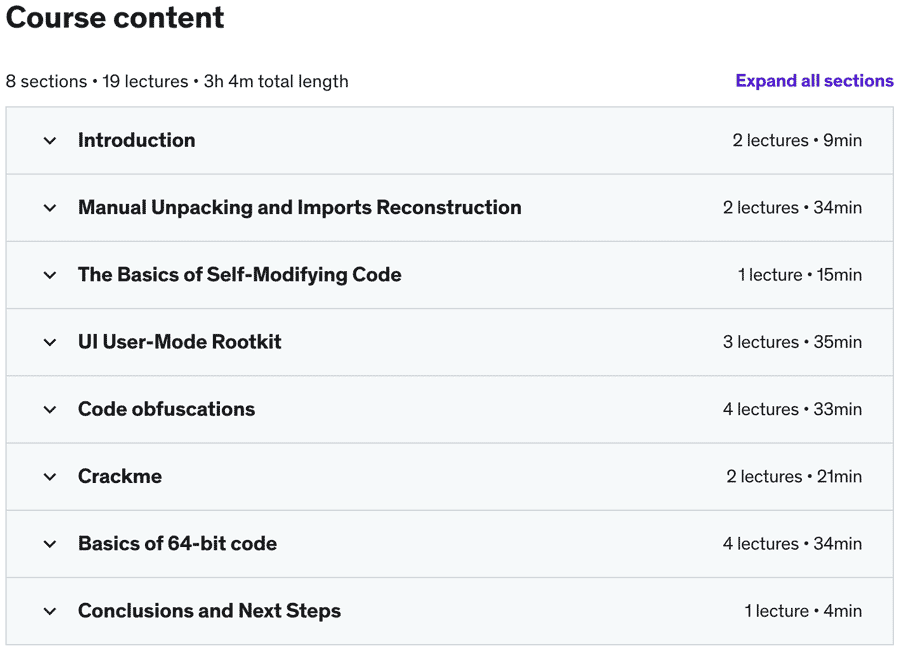Image resolution: width=900 pixels, height=652 pixels.
Task: Click the '1 lecture • 4min' Conclusions summary
Action: tap(803, 611)
